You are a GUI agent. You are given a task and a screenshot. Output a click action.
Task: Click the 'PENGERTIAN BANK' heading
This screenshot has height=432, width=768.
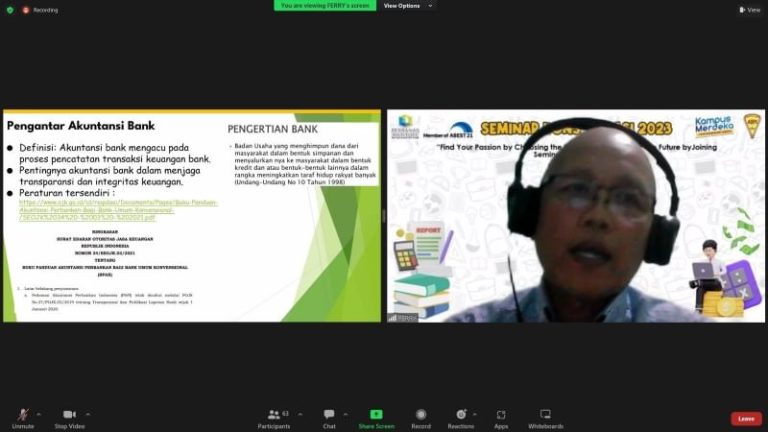click(x=272, y=129)
